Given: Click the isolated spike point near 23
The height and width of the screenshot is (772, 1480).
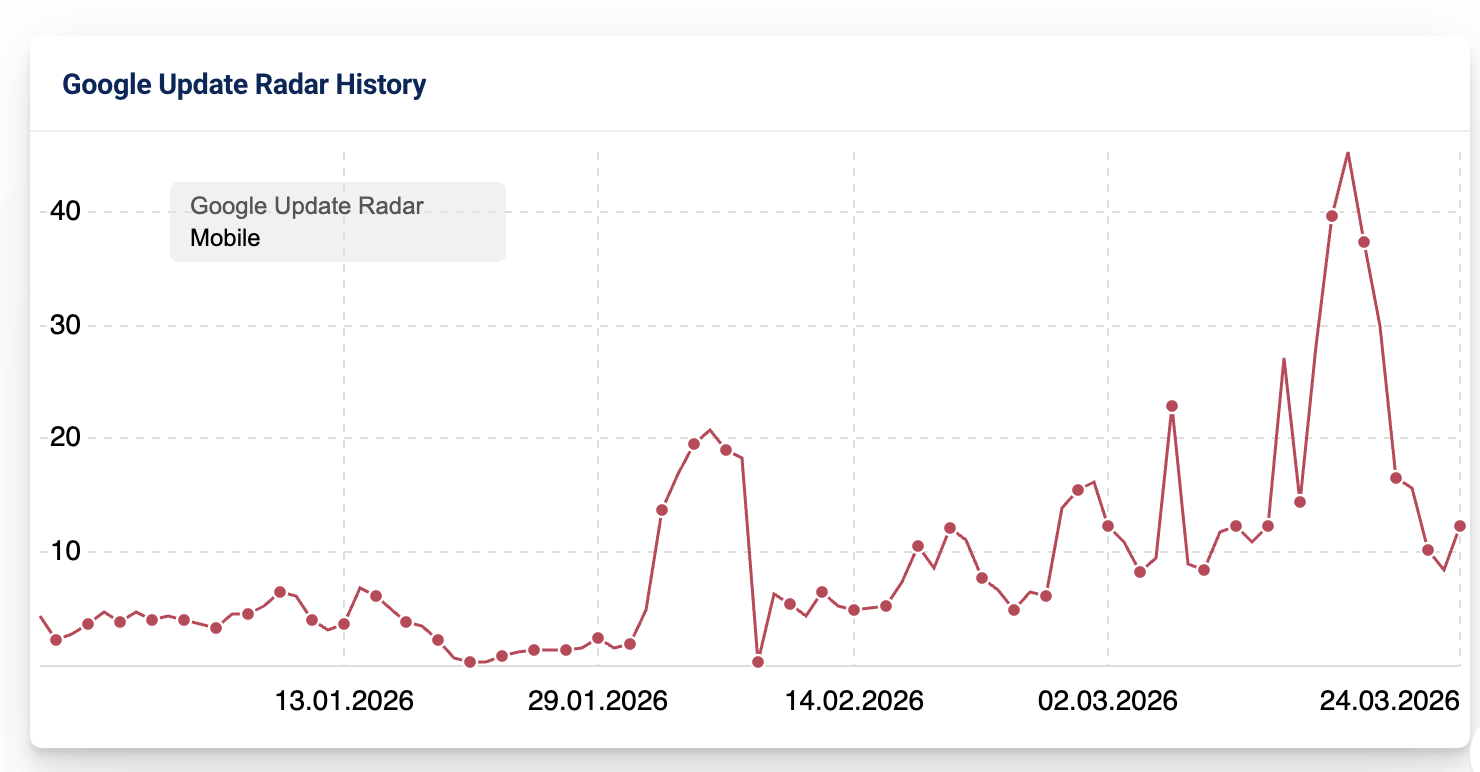Looking at the screenshot, I should tap(1172, 406).
